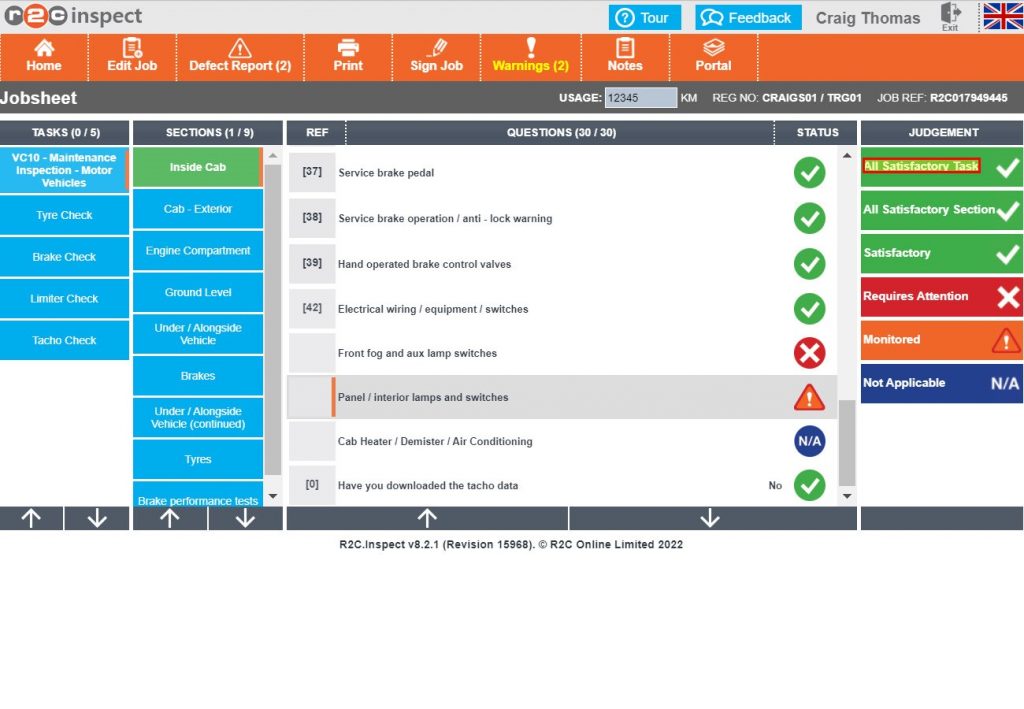Click the Print icon
1024x709 pixels.
pyautogui.click(x=347, y=58)
